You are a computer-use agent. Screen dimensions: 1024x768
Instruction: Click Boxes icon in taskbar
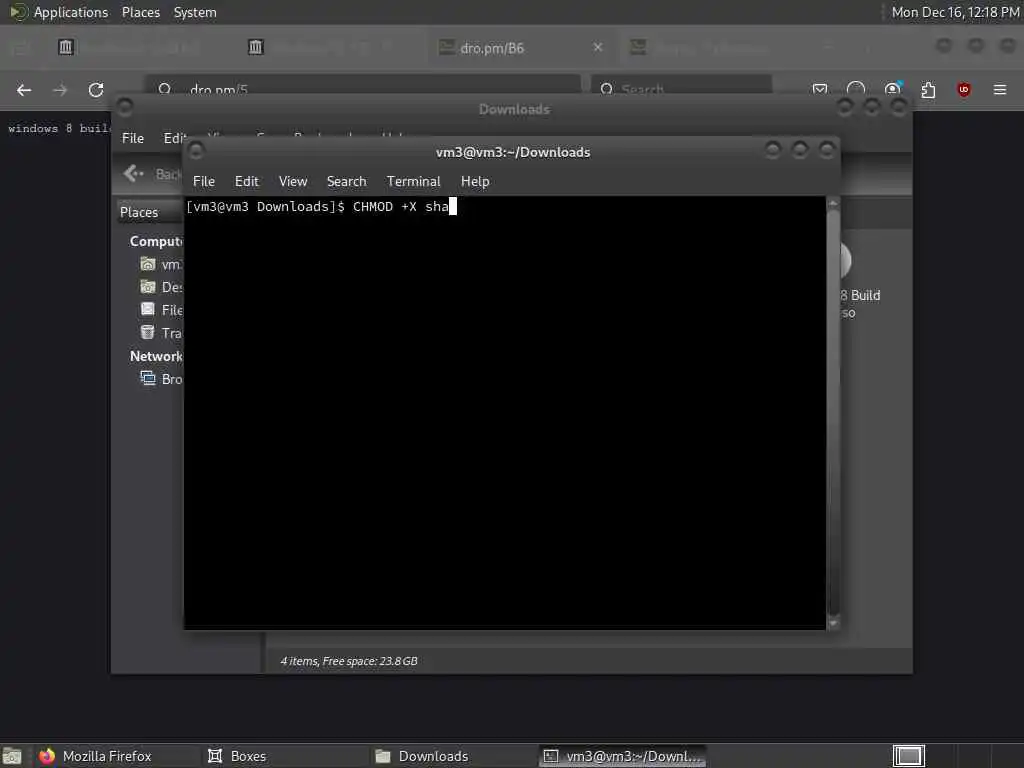click(215, 756)
